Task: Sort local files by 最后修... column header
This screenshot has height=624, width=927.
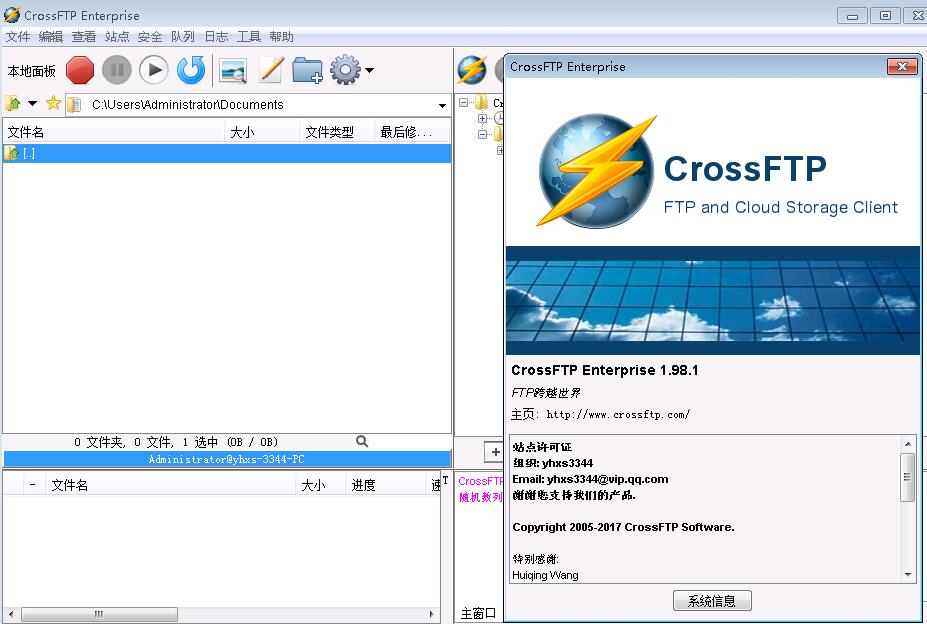Action: click(x=413, y=132)
